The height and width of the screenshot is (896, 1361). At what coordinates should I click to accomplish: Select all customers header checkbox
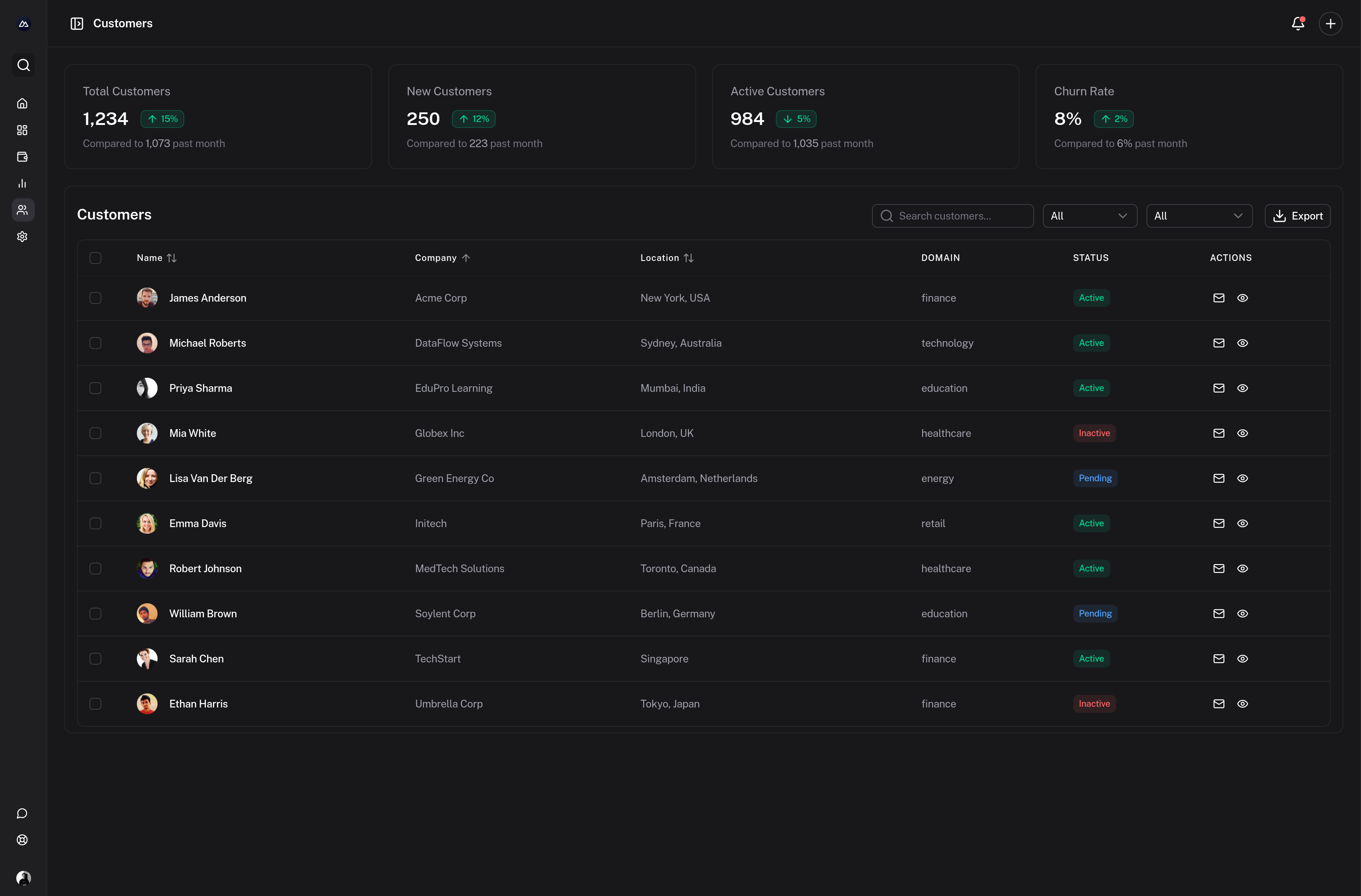(x=95, y=258)
